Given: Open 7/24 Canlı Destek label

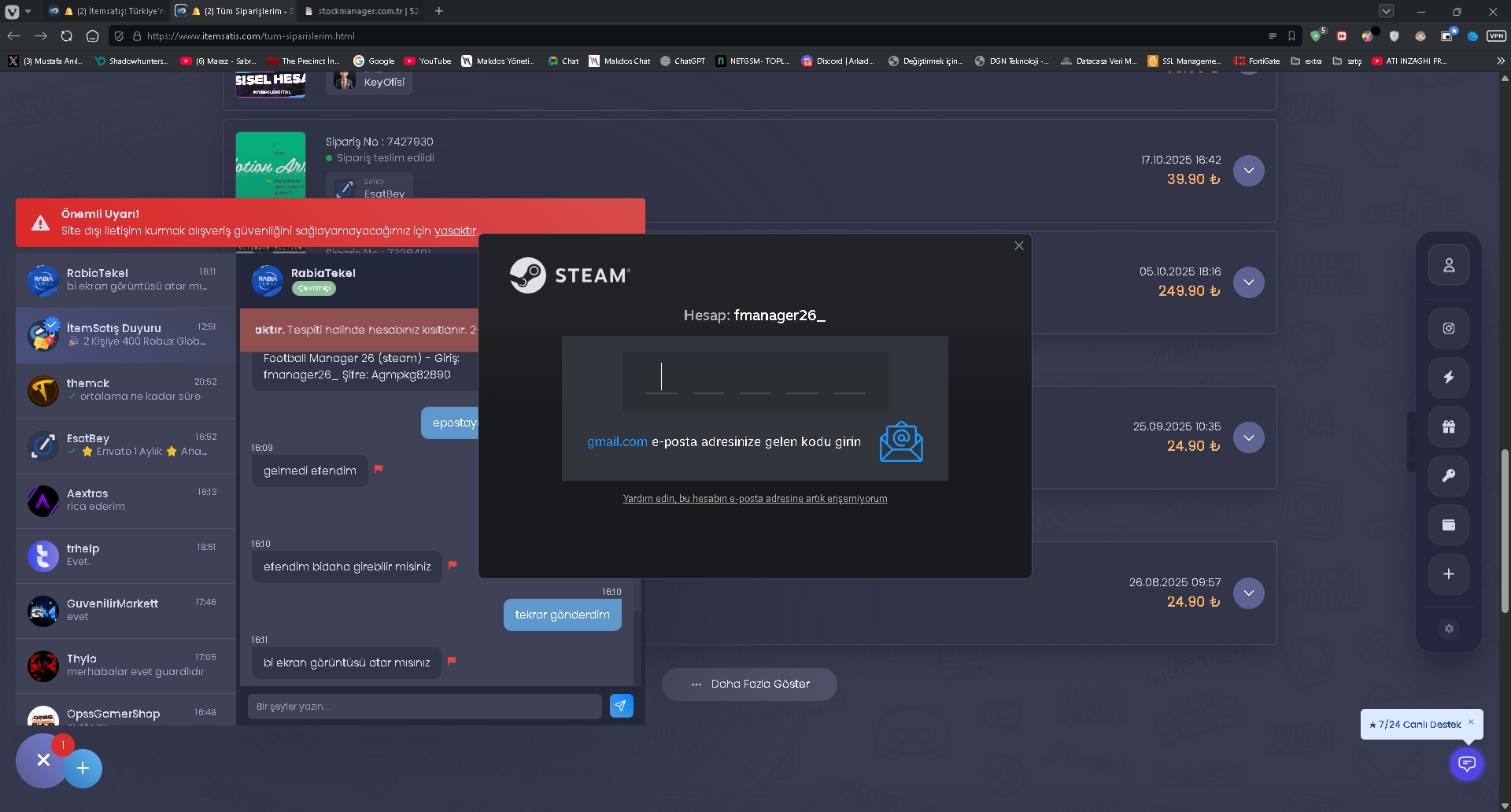Looking at the screenshot, I should [x=1419, y=725].
